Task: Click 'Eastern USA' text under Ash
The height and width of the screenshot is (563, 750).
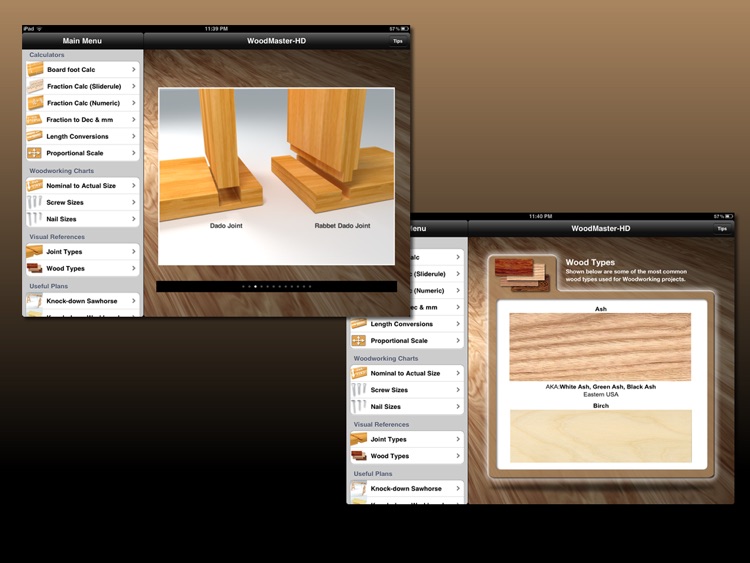Action: (x=601, y=395)
